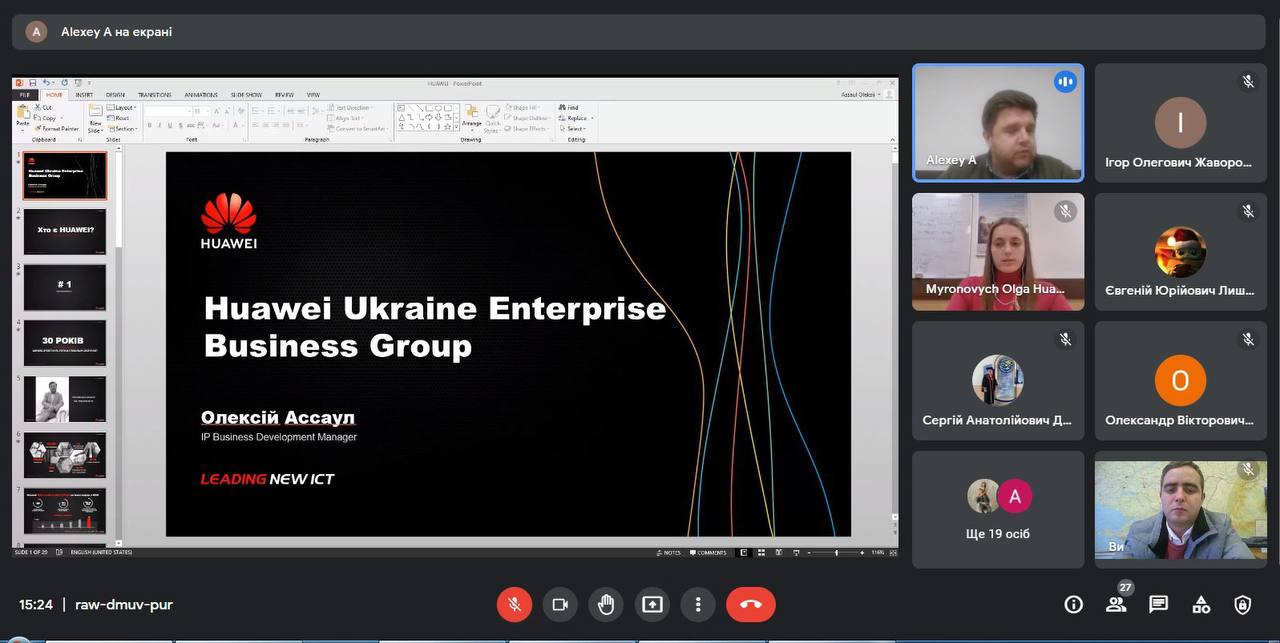The height and width of the screenshot is (643, 1280).
Task: Expand the Select dropdown in Editing group
Action: coord(573,129)
